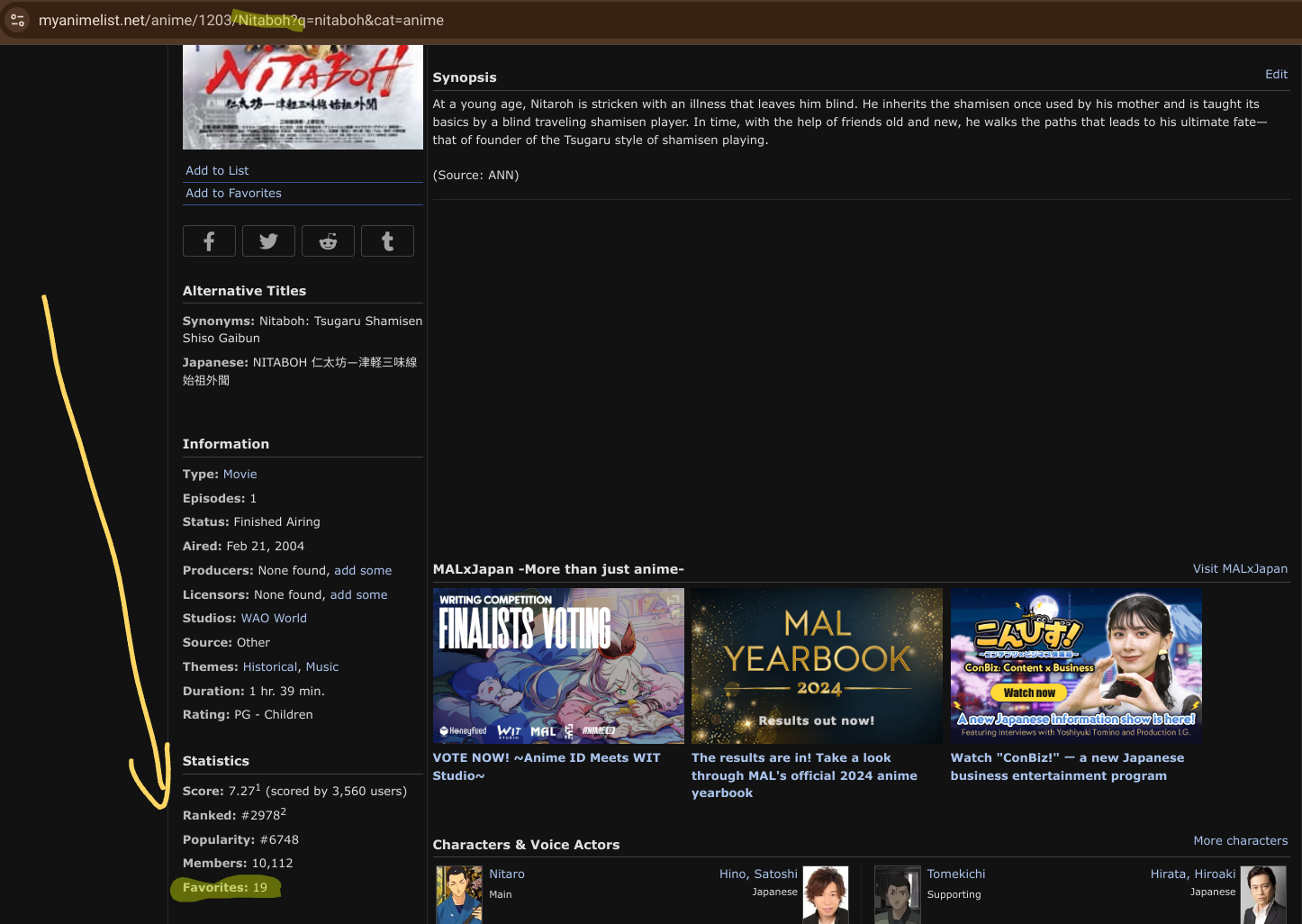Click add some next to Producers

pyautogui.click(x=363, y=570)
